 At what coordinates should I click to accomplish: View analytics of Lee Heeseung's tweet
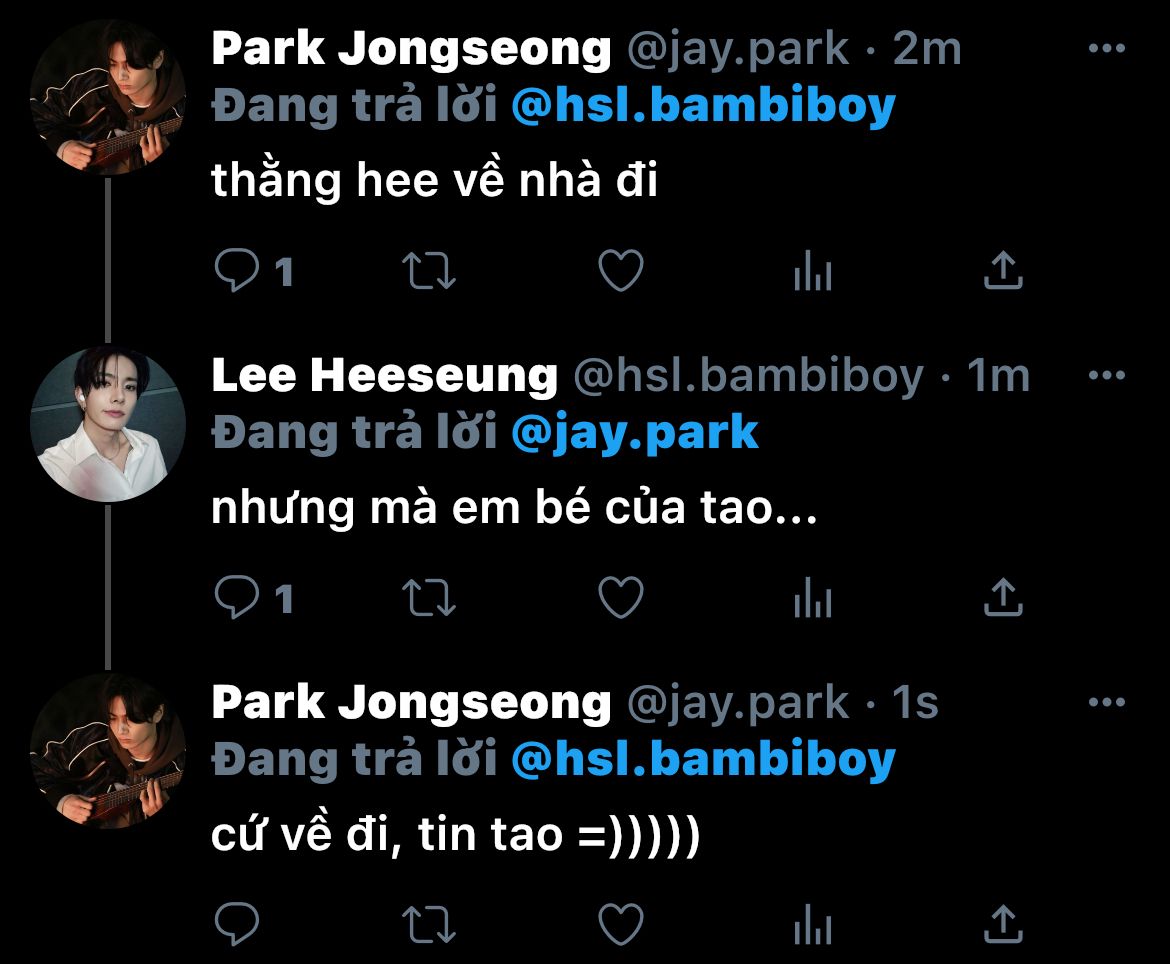[x=813, y=598]
